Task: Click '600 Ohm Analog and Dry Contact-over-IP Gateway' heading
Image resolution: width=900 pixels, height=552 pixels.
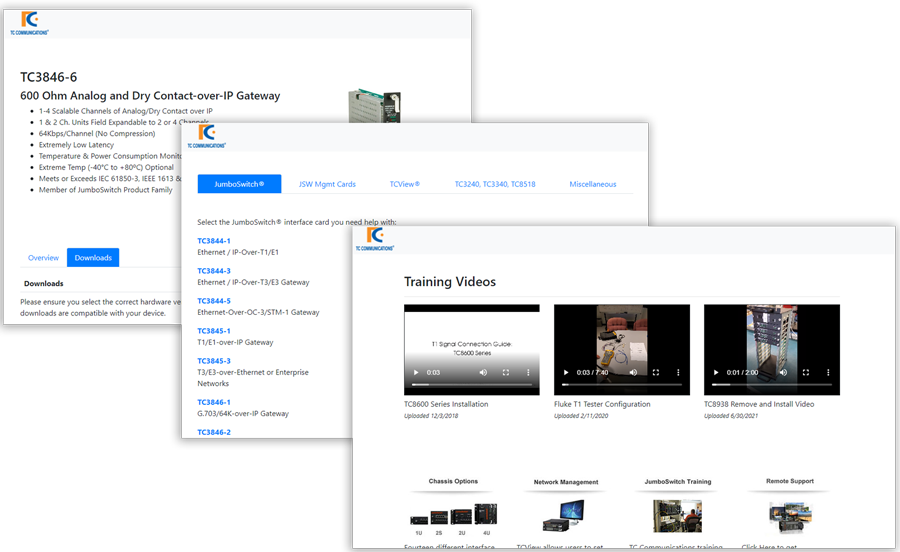Action: coord(150,96)
